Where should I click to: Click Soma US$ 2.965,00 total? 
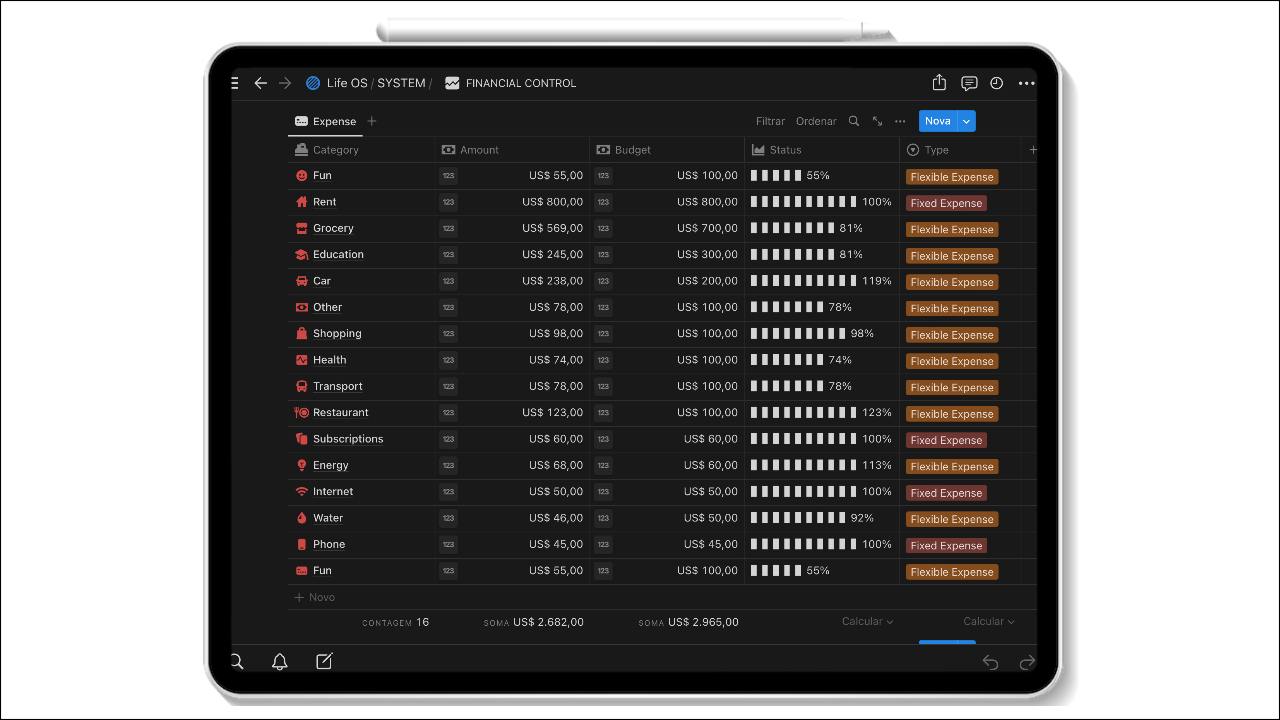(x=689, y=622)
